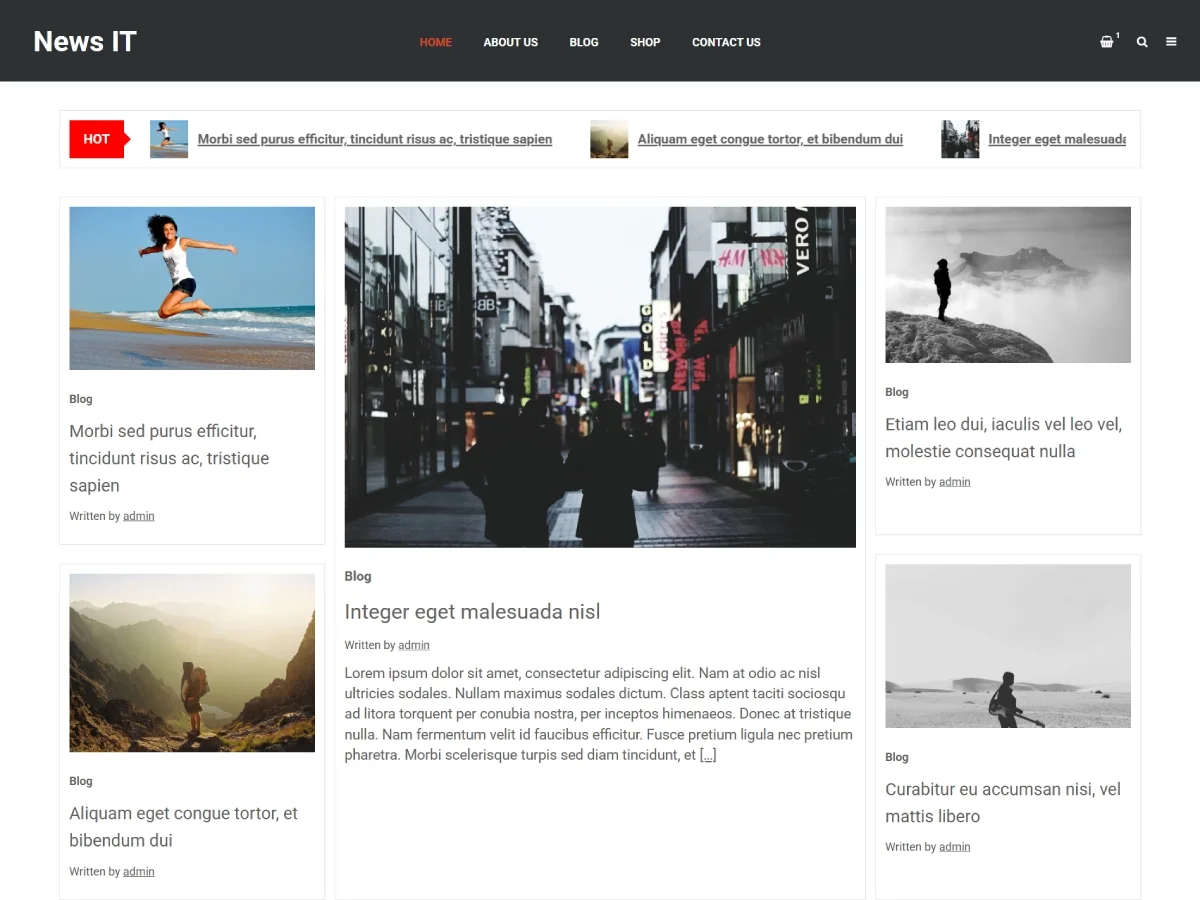Open 'Aliquam eget congue tortor' ticker headline

(770, 139)
